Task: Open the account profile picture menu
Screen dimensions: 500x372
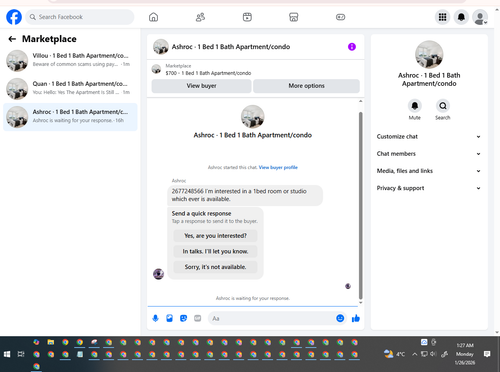Action: [480, 17]
